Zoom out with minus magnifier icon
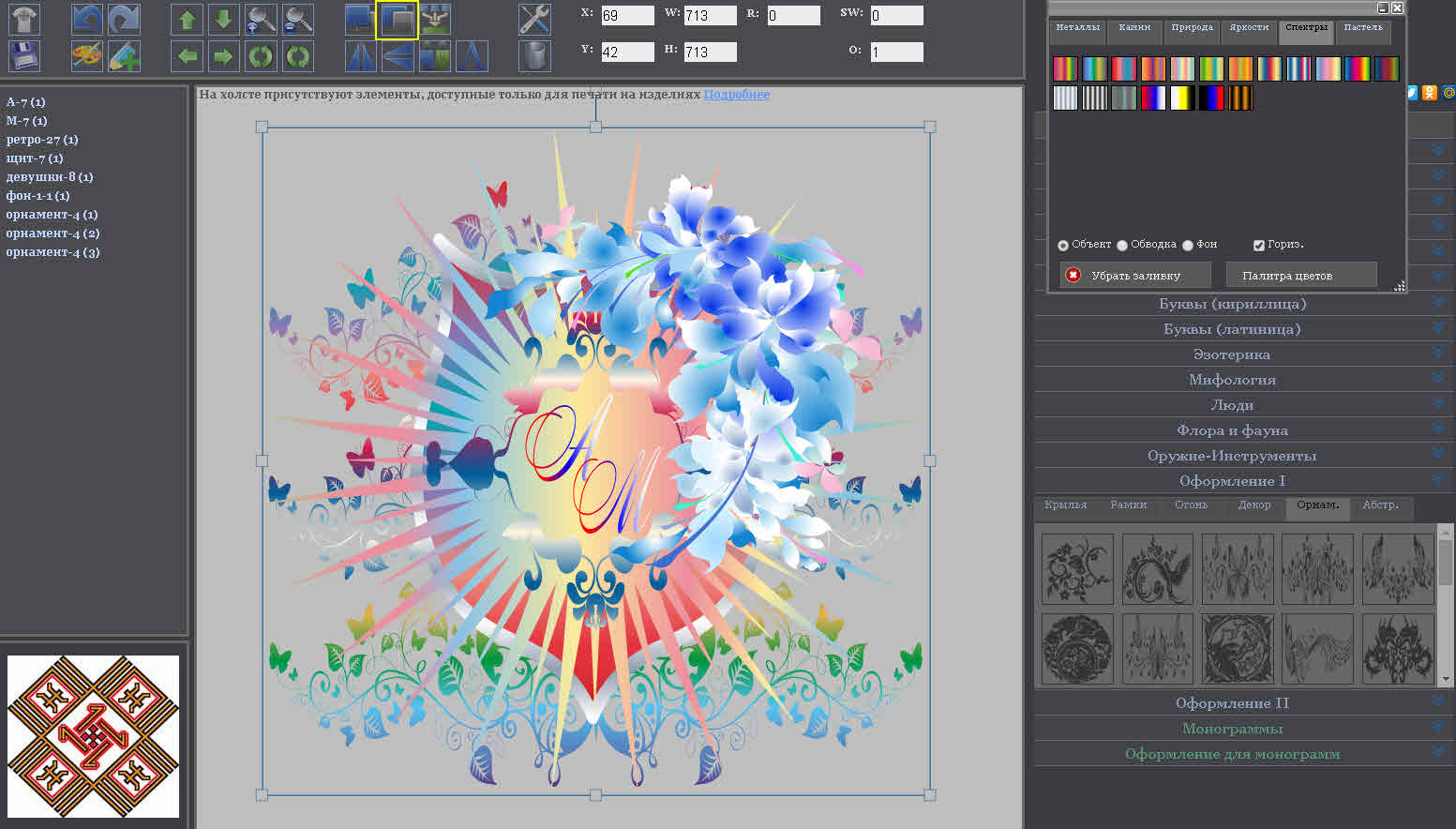The image size is (1456, 829). (298, 19)
